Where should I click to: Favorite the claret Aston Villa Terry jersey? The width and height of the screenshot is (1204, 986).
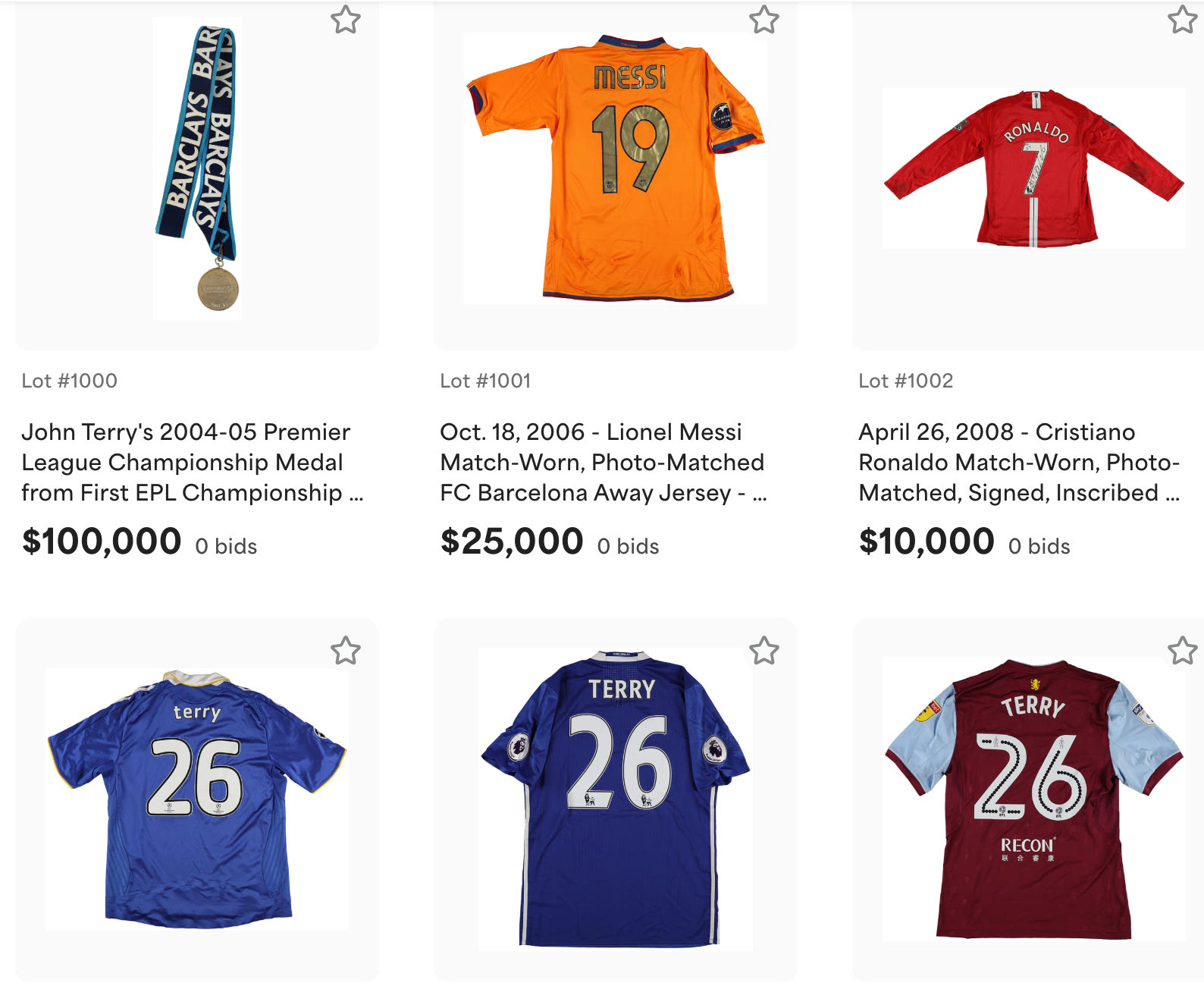pos(1182,651)
